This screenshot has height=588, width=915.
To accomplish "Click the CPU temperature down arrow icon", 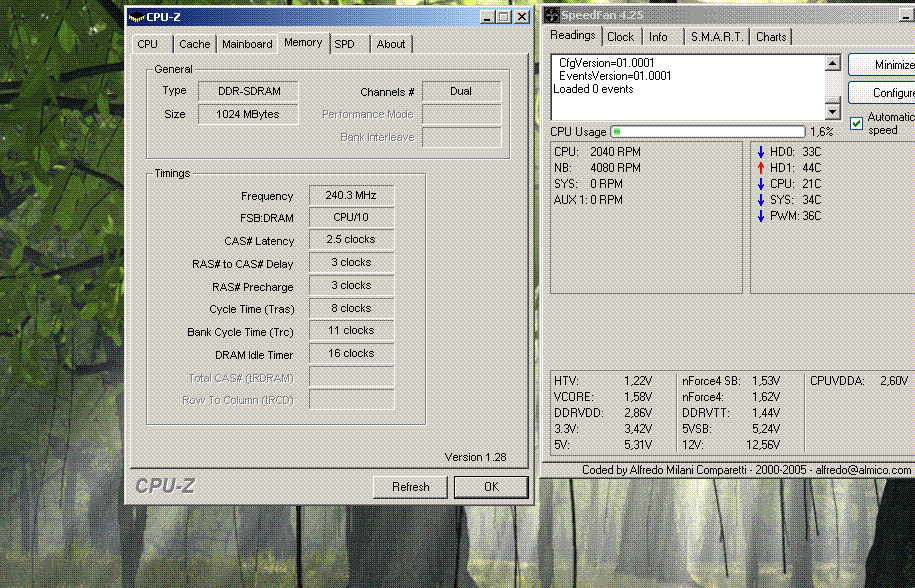I will coord(760,184).
